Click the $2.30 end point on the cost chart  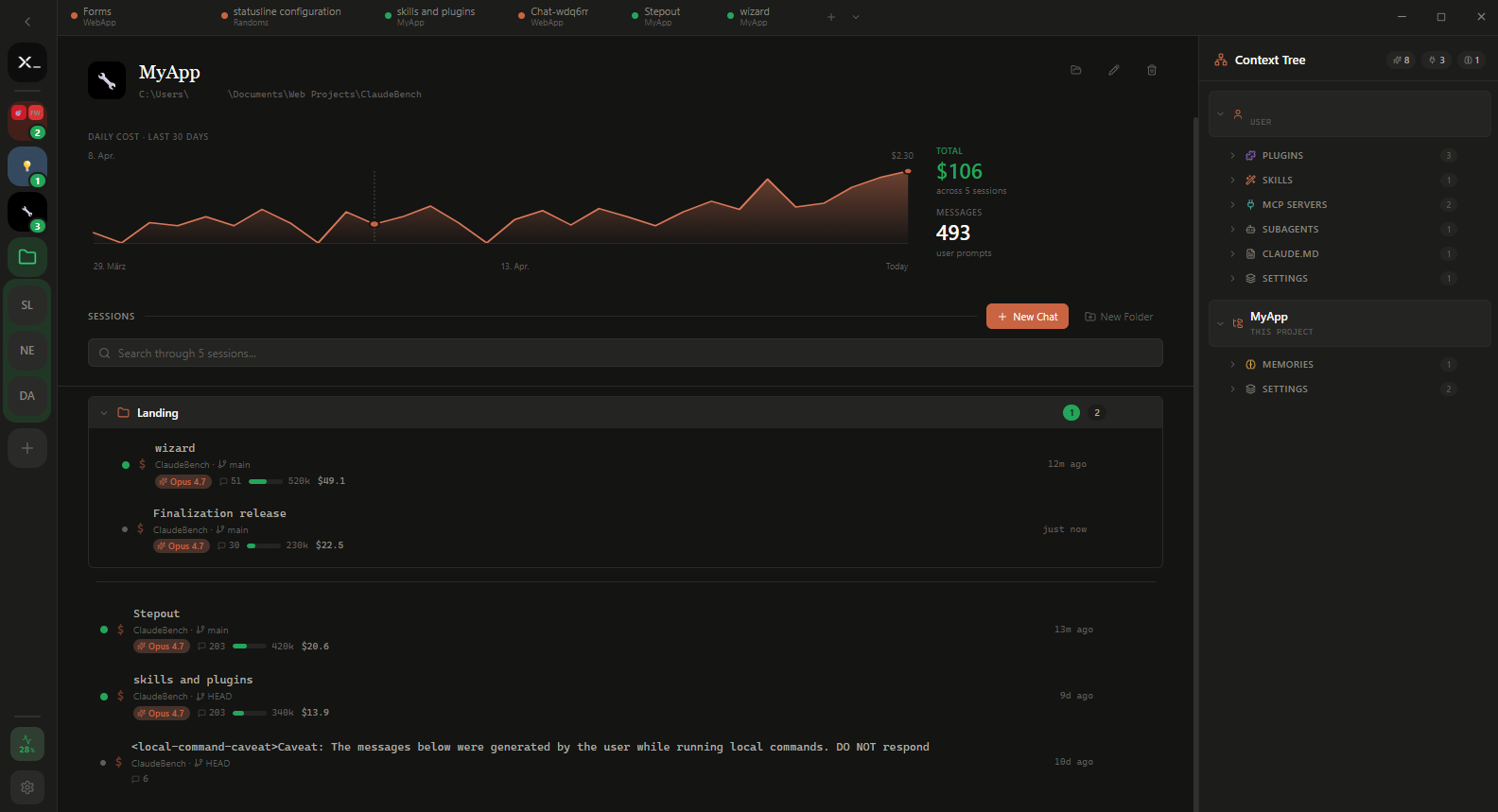[908, 171]
